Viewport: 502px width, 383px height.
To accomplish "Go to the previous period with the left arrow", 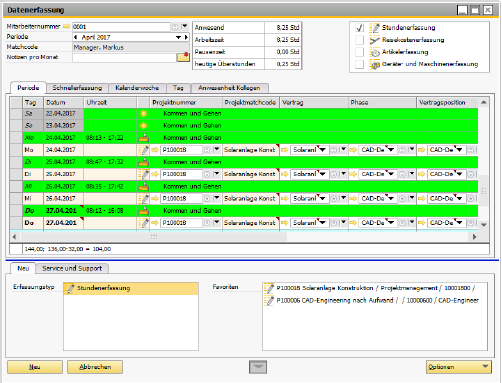I will tap(75, 37).
